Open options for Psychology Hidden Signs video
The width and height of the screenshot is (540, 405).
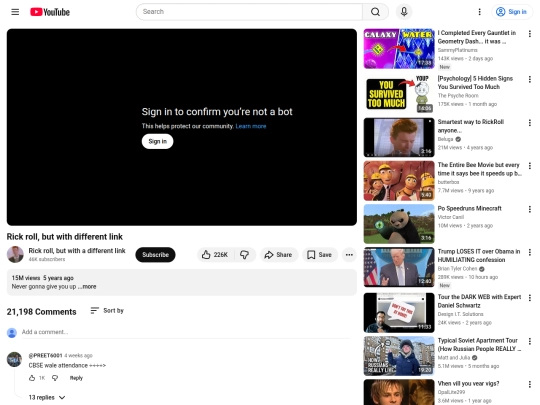[x=530, y=80]
